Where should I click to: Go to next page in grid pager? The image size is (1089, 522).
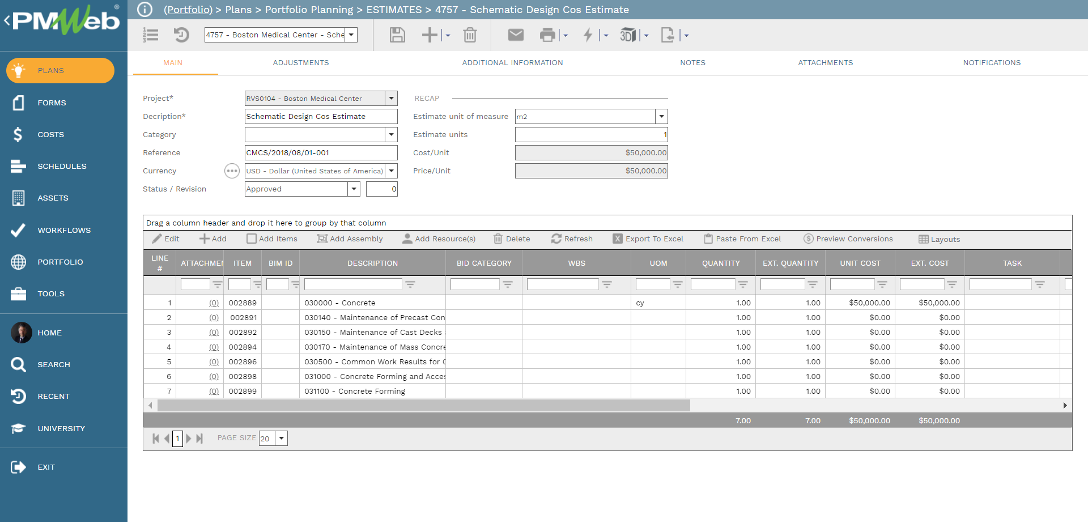pos(188,439)
